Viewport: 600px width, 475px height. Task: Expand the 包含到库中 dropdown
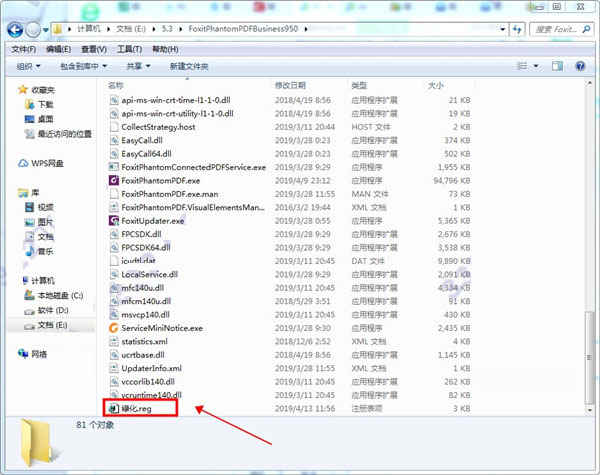click(83, 67)
